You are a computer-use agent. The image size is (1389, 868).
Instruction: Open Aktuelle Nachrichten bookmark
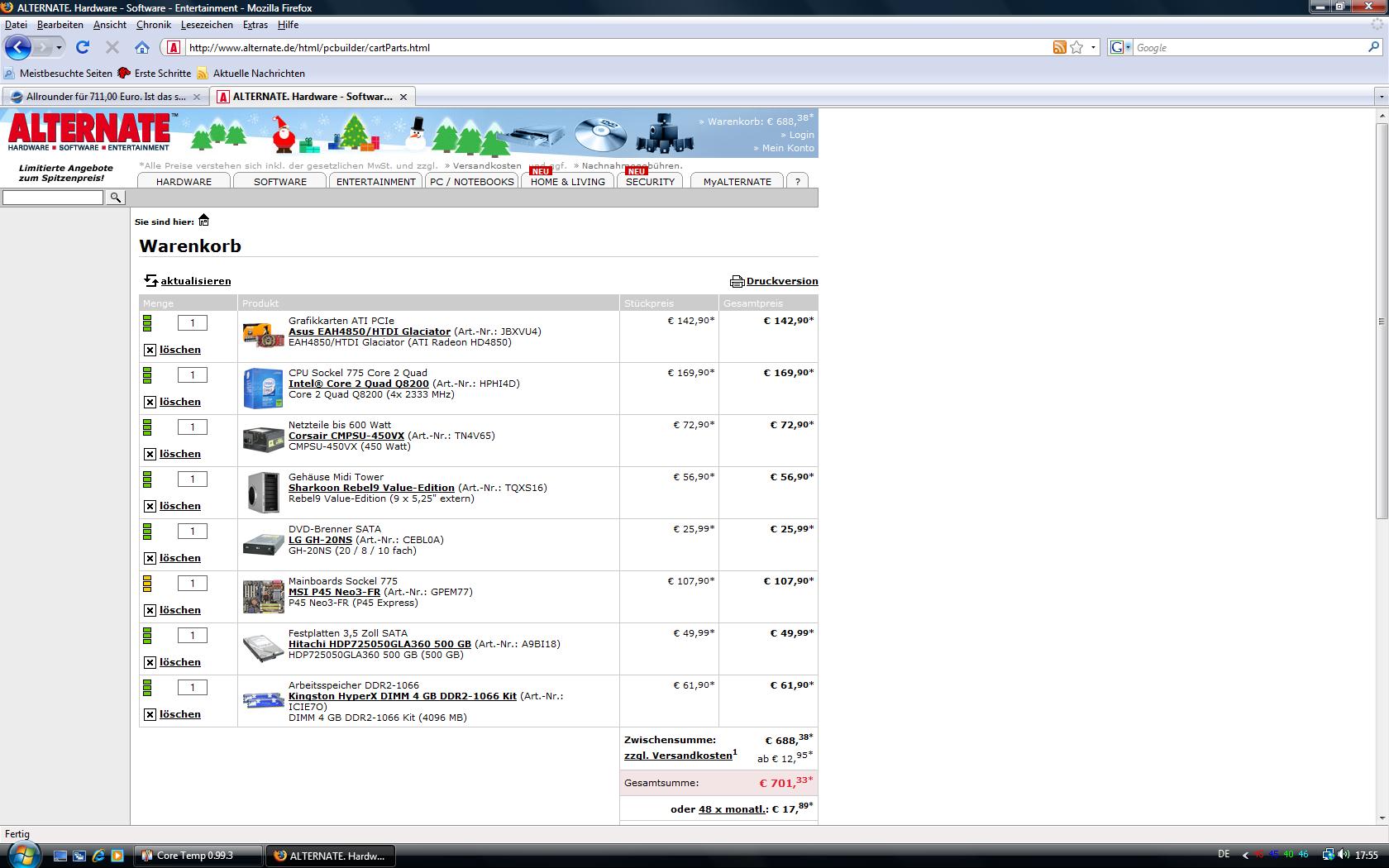point(251,74)
